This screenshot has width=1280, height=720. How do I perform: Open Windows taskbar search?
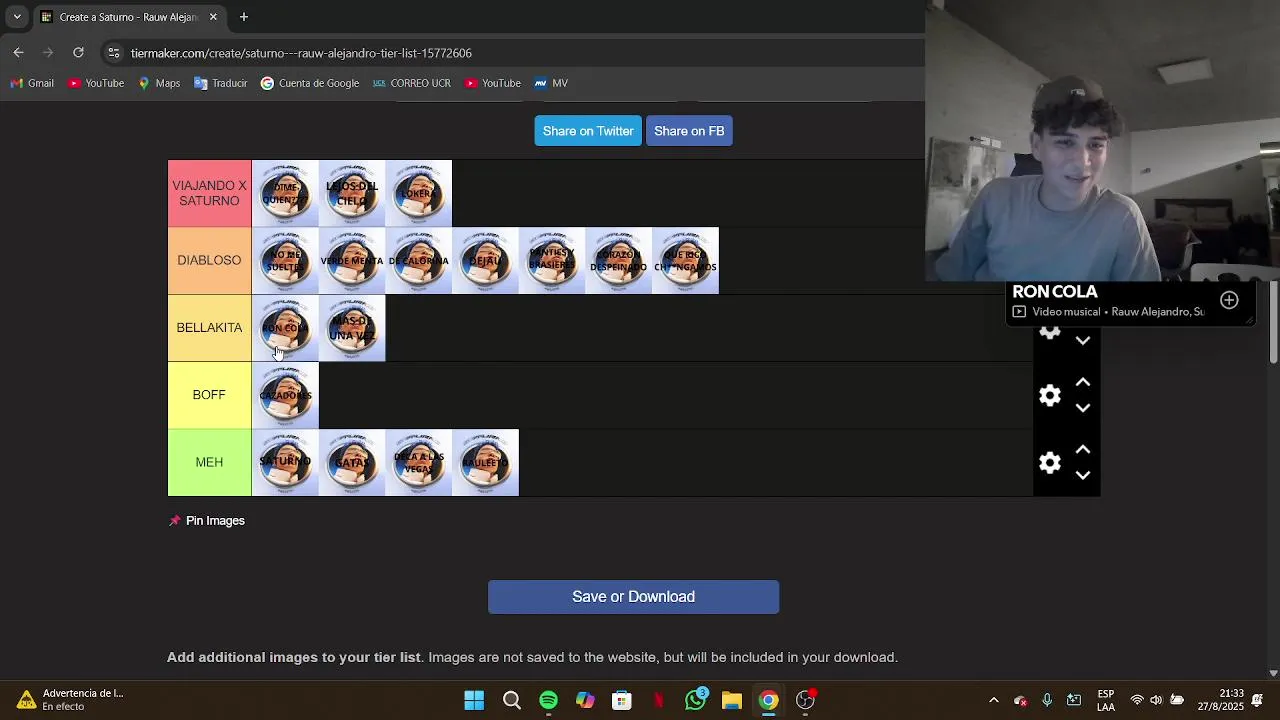point(511,700)
